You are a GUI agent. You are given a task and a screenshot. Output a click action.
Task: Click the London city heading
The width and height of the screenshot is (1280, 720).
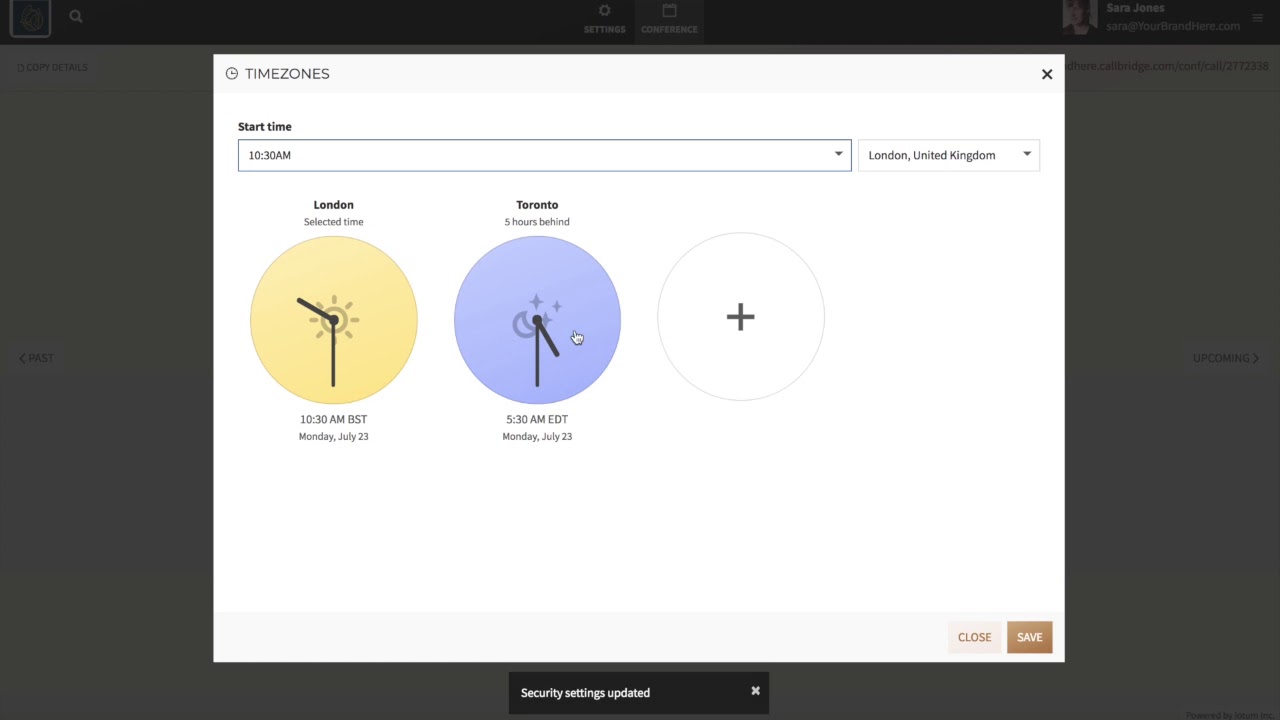click(x=334, y=204)
